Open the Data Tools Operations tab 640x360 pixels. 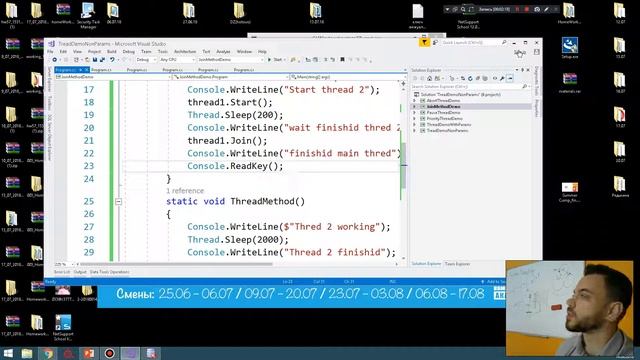[109, 272]
